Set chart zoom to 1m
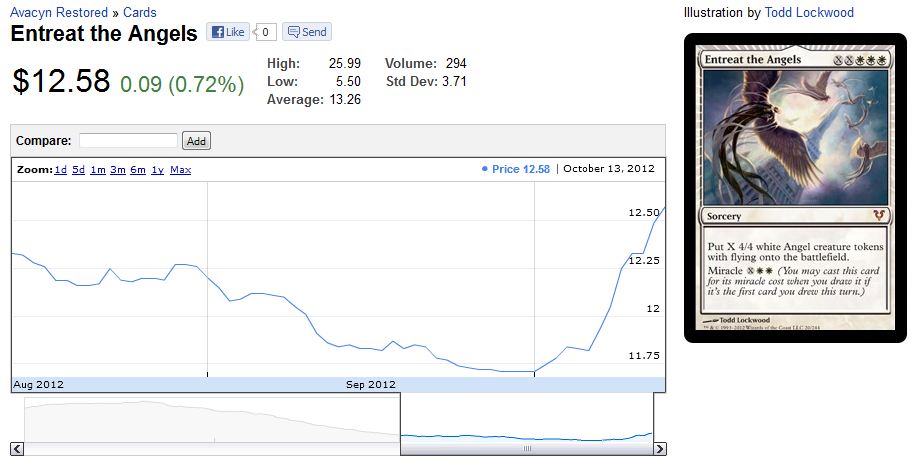The height and width of the screenshot is (471, 916). pyautogui.click(x=97, y=170)
